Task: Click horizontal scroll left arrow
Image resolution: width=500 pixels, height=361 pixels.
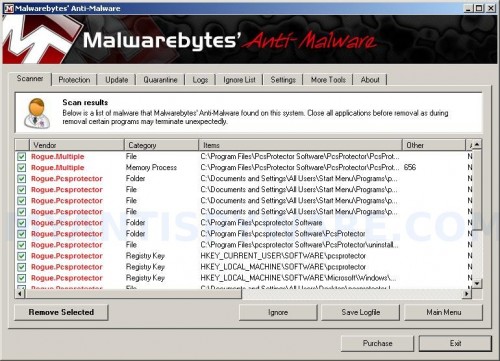Action: [x=20, y=294]
